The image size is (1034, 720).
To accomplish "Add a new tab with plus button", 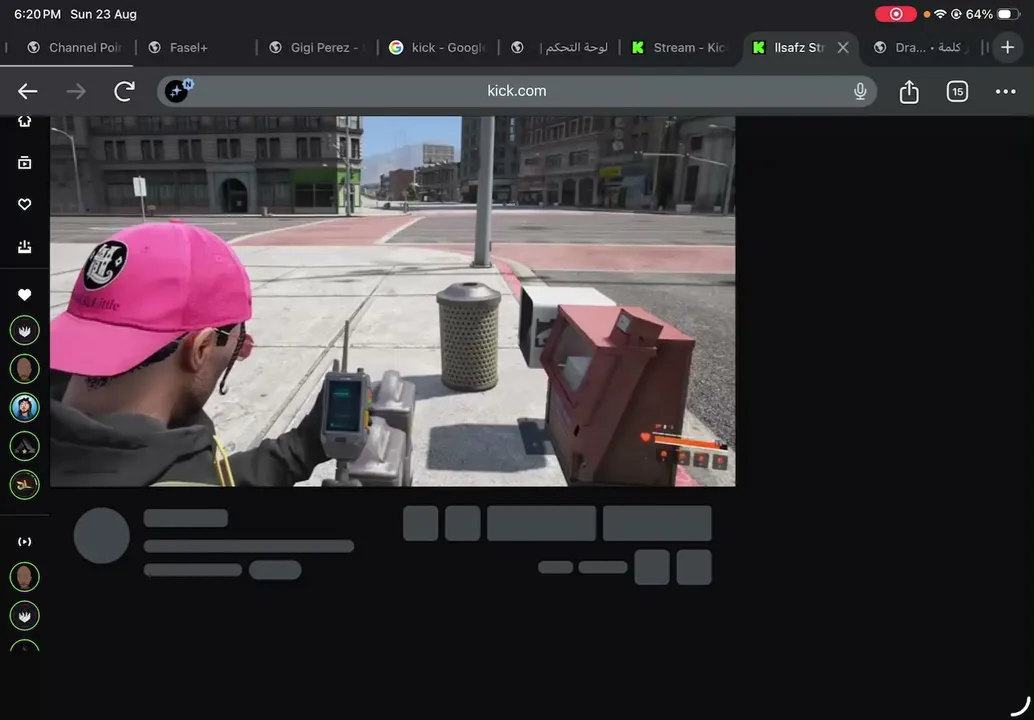I will point(1007,47).
